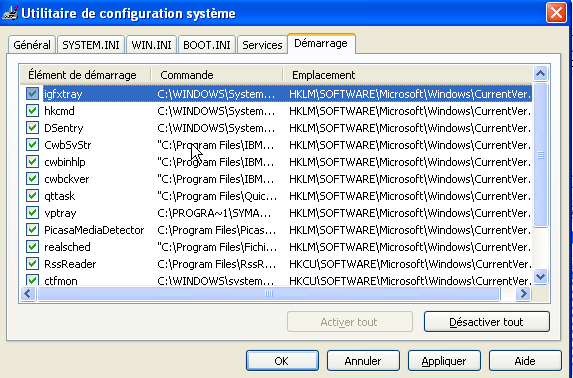Click the system configuration utility title bar icon
The width and height of the screenshot is (573, 378).
coord(10,13)
